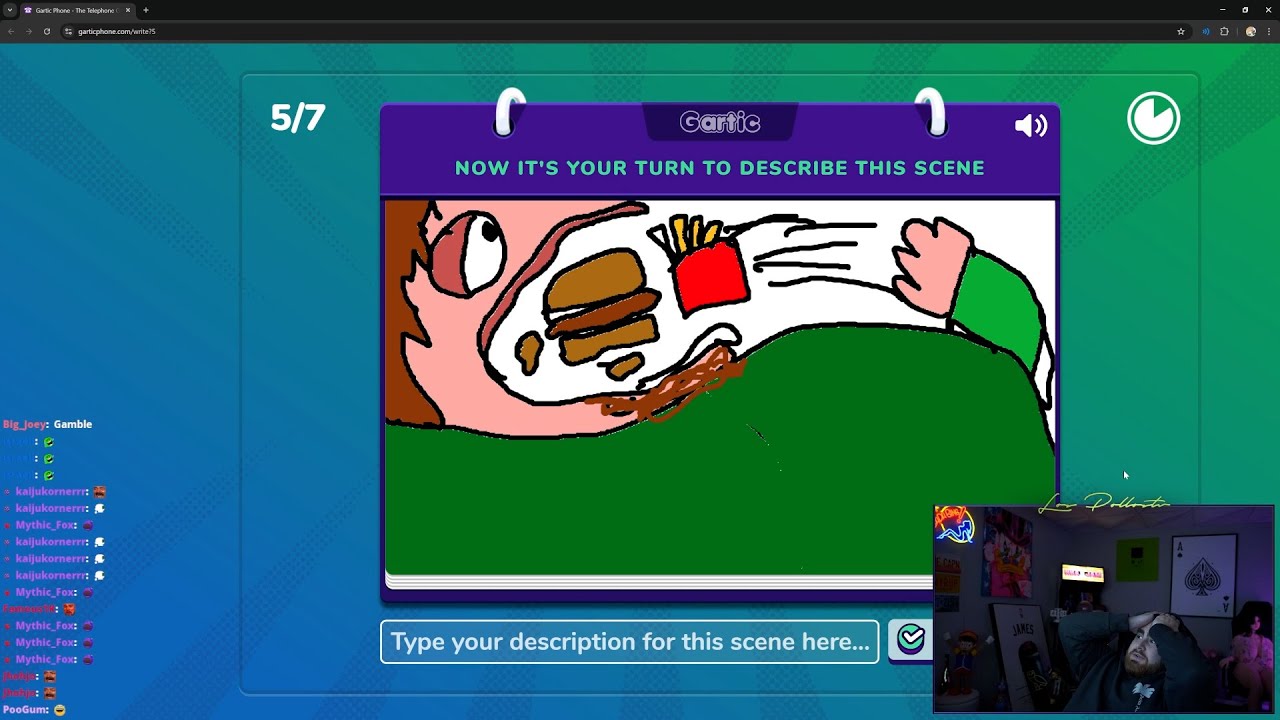
Task: Click the 5/7 round counter
Action: coord(298,118)
